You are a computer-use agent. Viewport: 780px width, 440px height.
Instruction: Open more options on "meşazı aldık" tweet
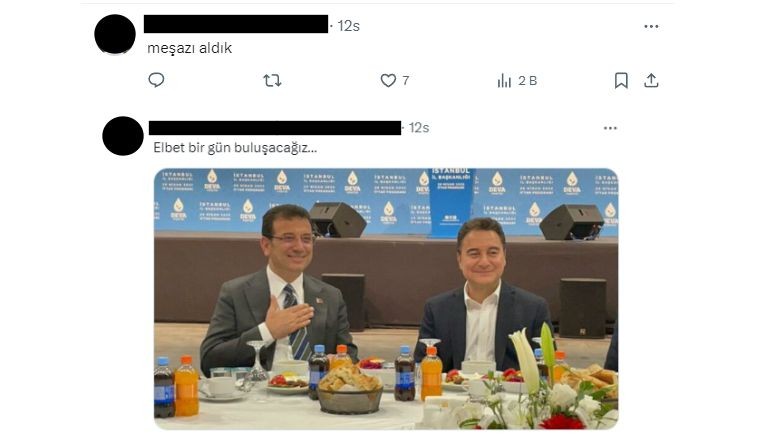(x=651, y=26)
